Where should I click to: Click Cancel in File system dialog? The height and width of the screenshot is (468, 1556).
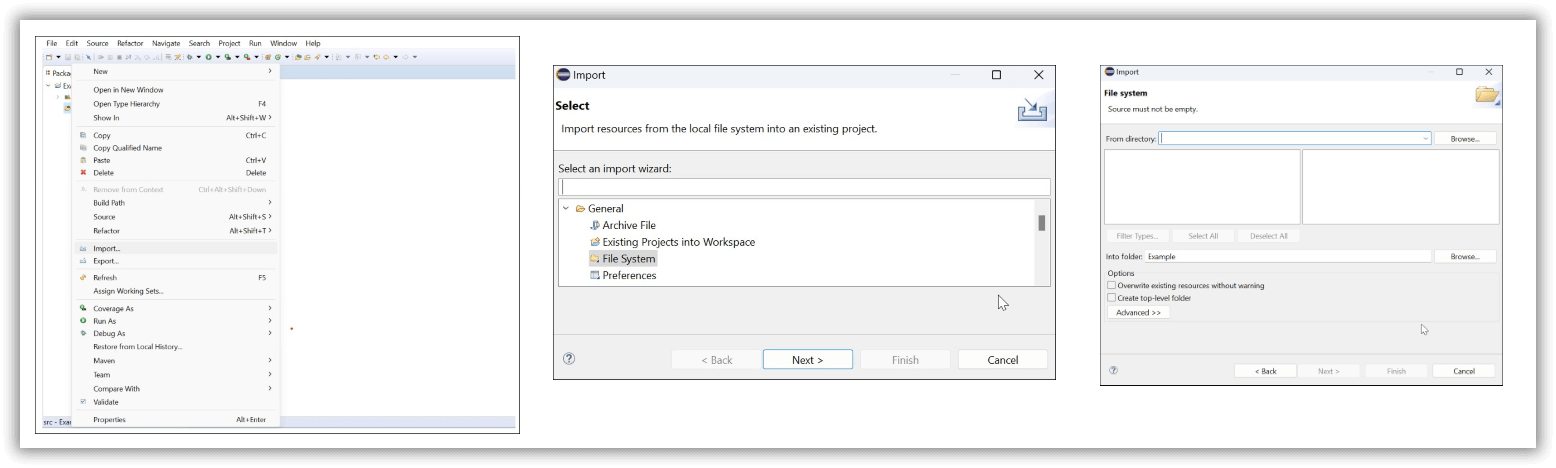click(1464, 371)
